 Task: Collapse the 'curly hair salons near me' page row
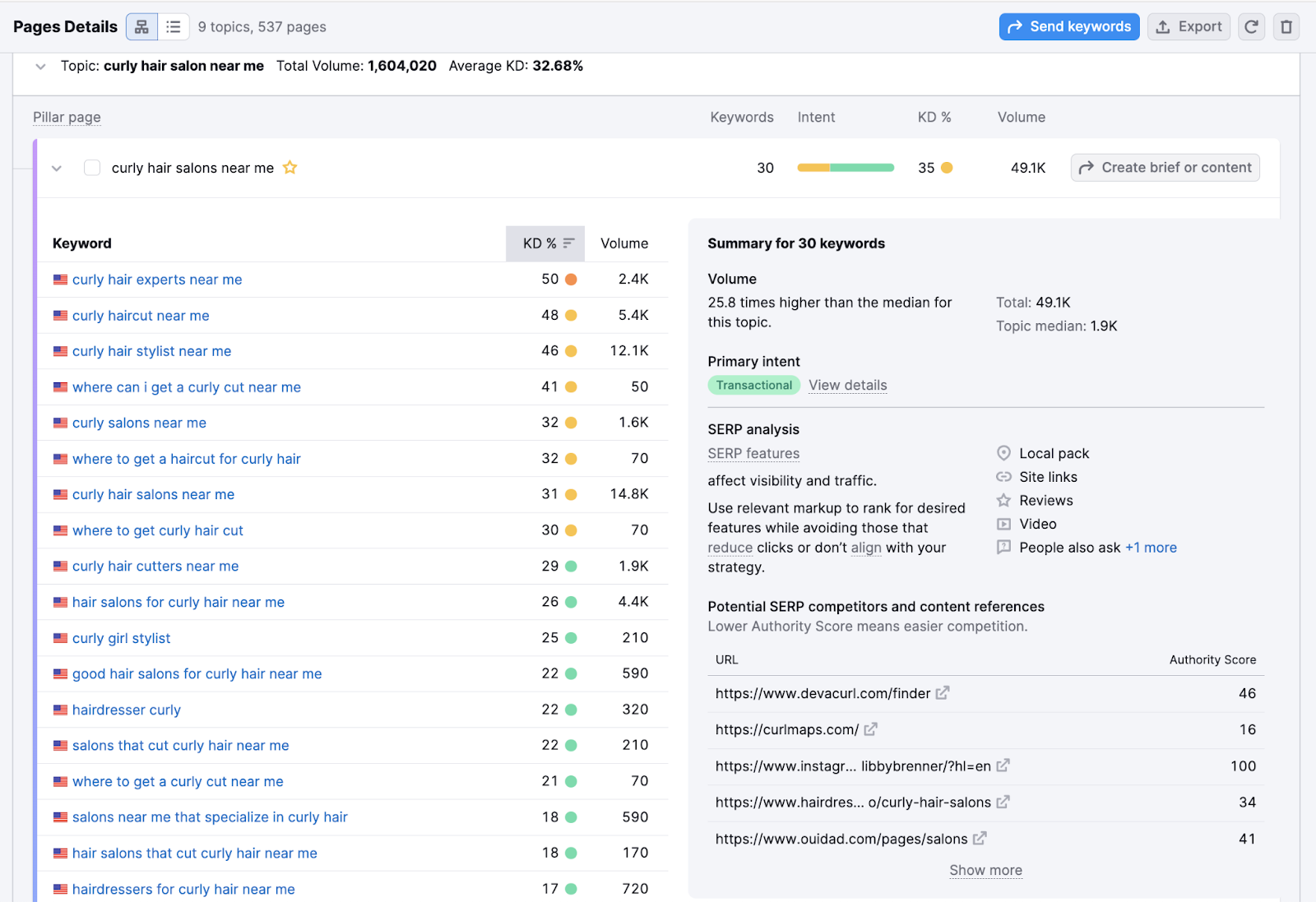point(56,168)
